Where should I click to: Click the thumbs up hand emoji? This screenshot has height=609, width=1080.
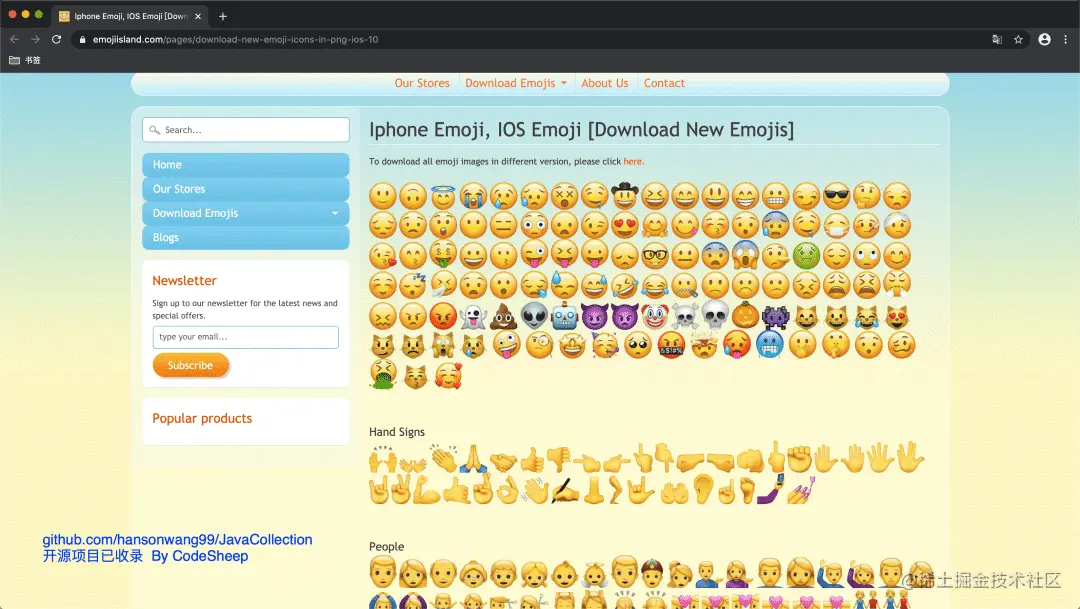pos(532,460)
